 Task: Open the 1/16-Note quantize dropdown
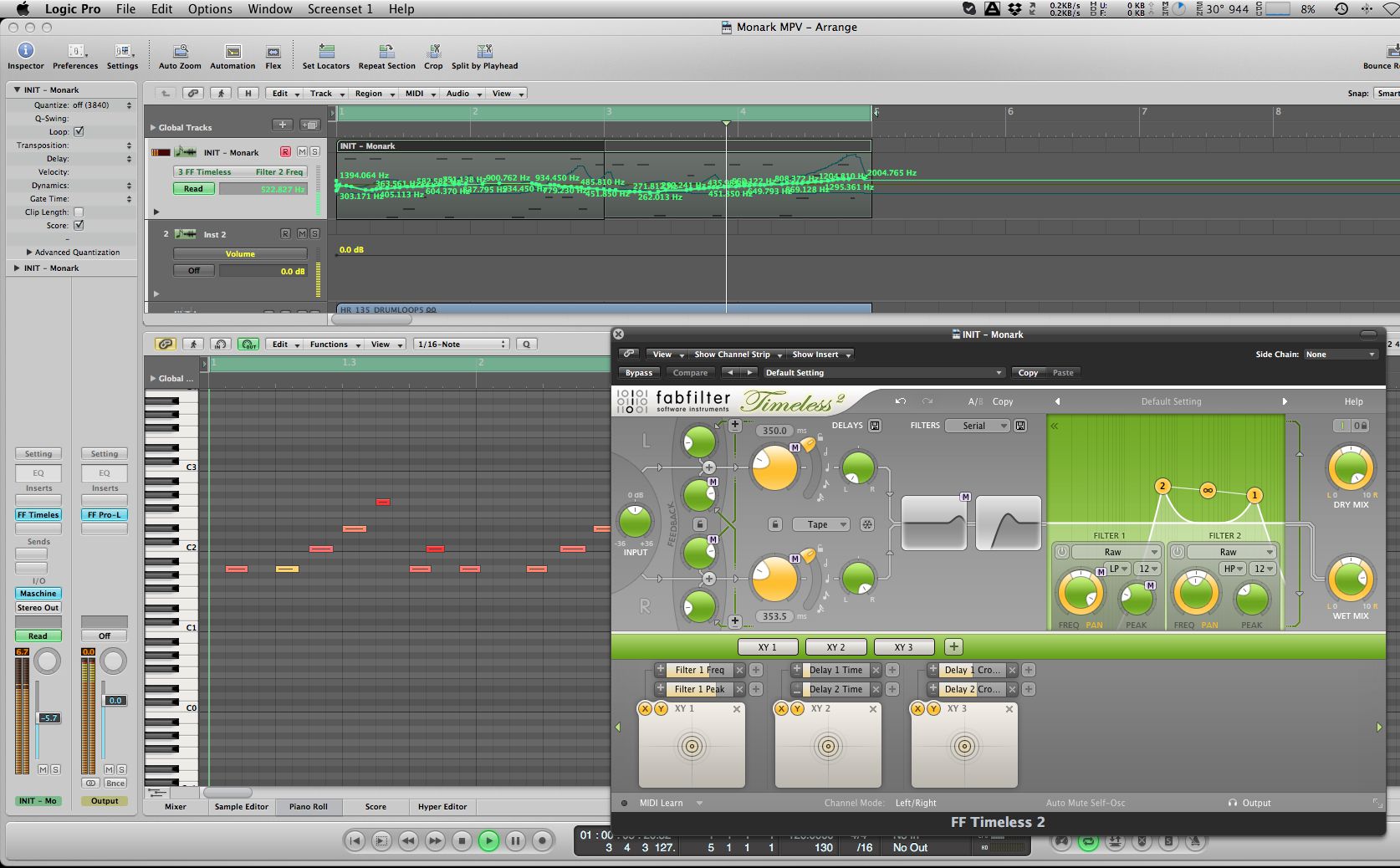coord(462,344)
